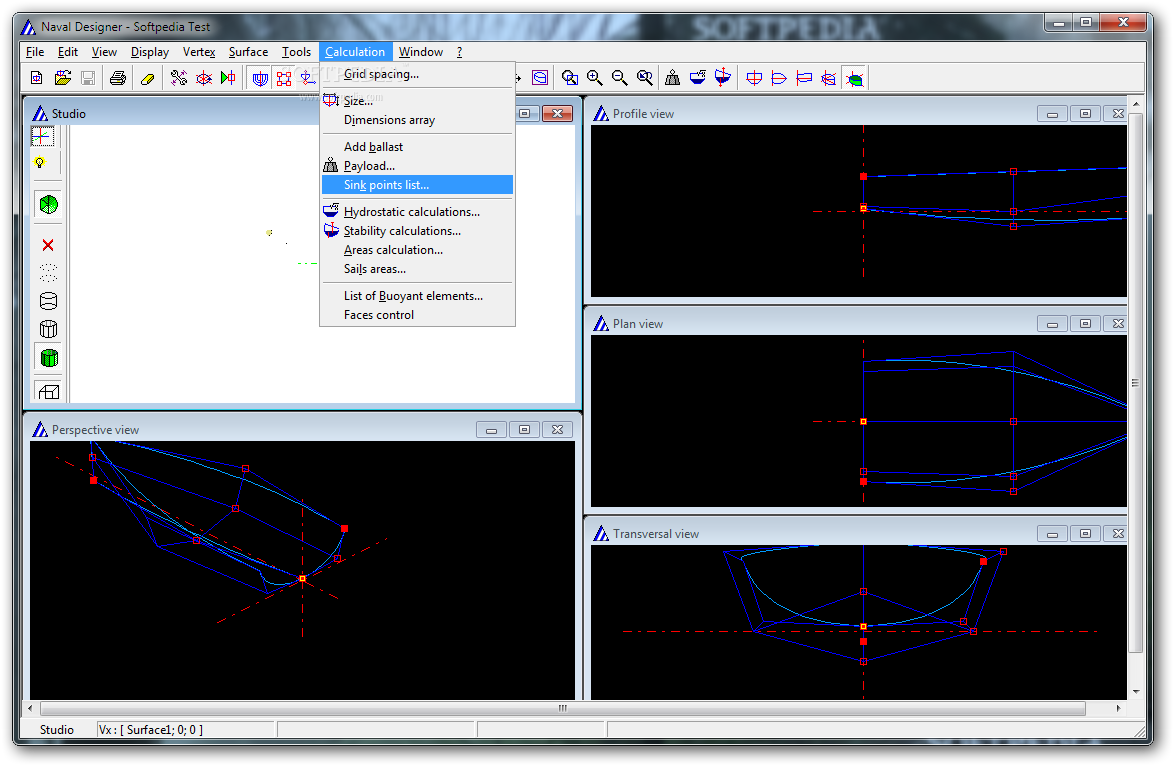This screenshot has height=766, width=1174.
Task: Maximize the Transversal view window
Action: pyautogui.click(x=1085, y=534)
